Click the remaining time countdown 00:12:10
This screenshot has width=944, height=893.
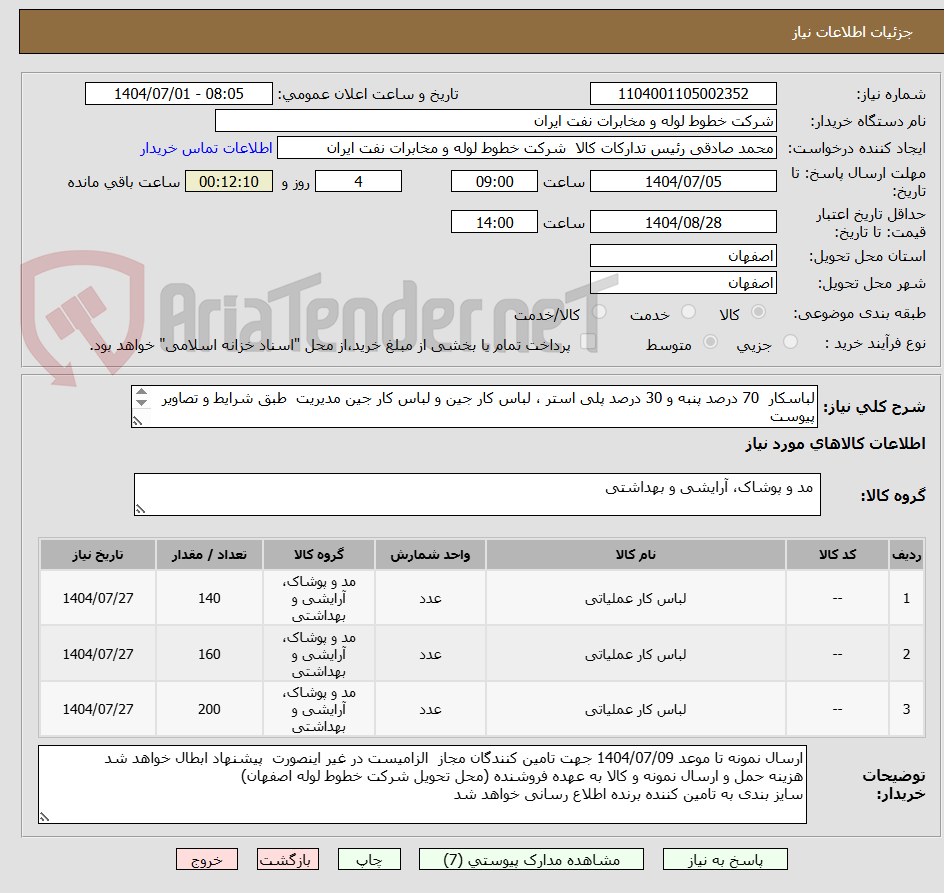click(229, 181)
